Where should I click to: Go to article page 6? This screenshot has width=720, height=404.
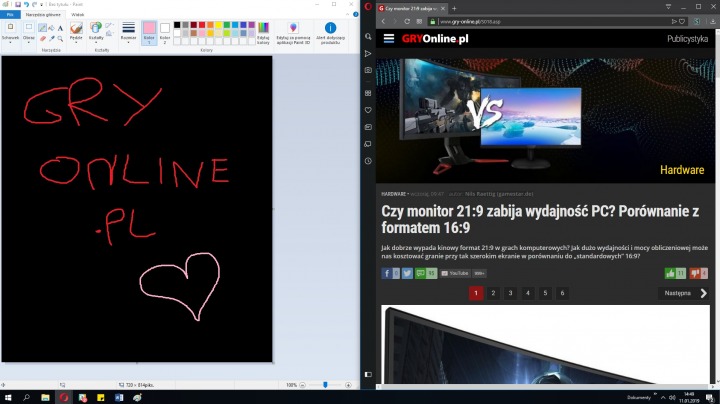click(562, 293)
